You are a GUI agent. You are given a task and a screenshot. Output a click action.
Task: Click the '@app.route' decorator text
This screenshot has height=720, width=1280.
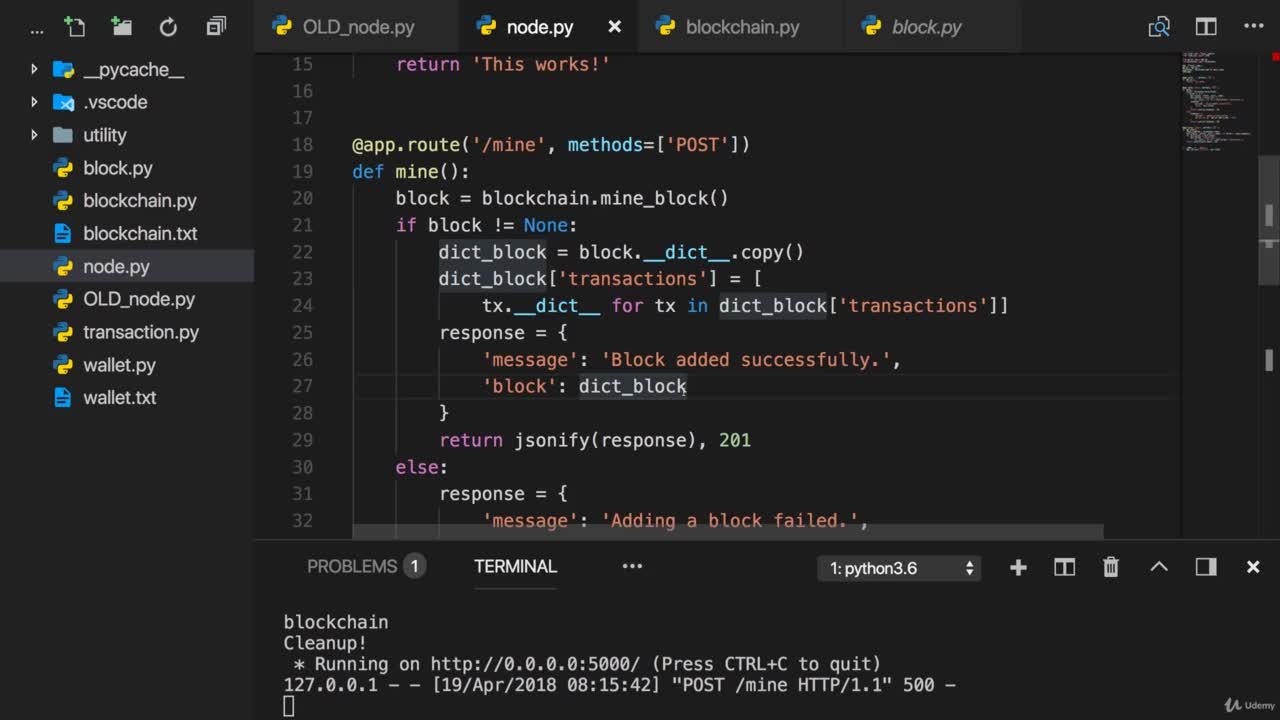tap(405, 145)
